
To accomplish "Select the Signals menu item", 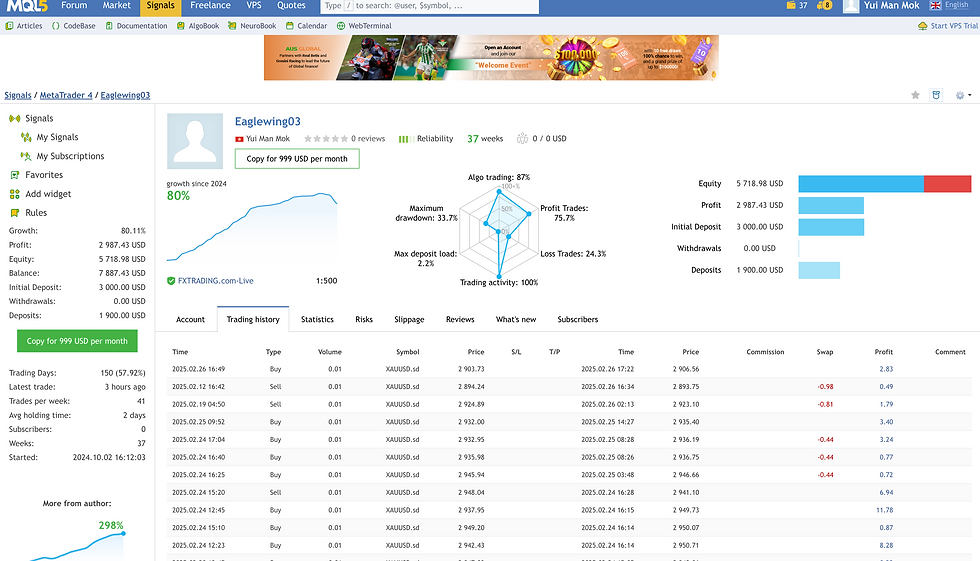I will 161,6.
